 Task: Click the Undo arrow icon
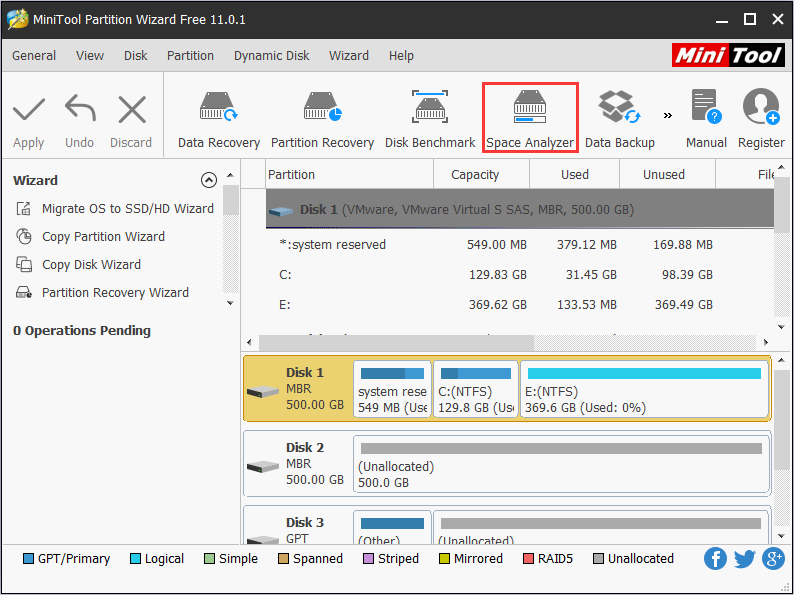click(x=80, y=108)
